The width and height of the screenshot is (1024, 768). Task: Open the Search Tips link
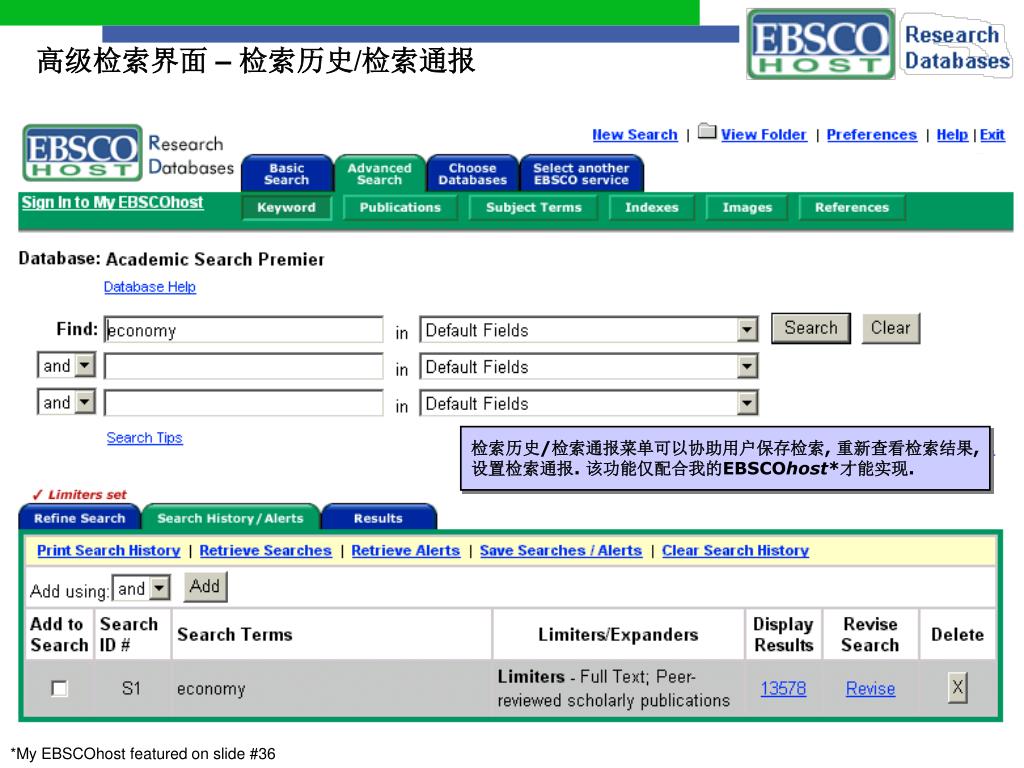point(144,438)
